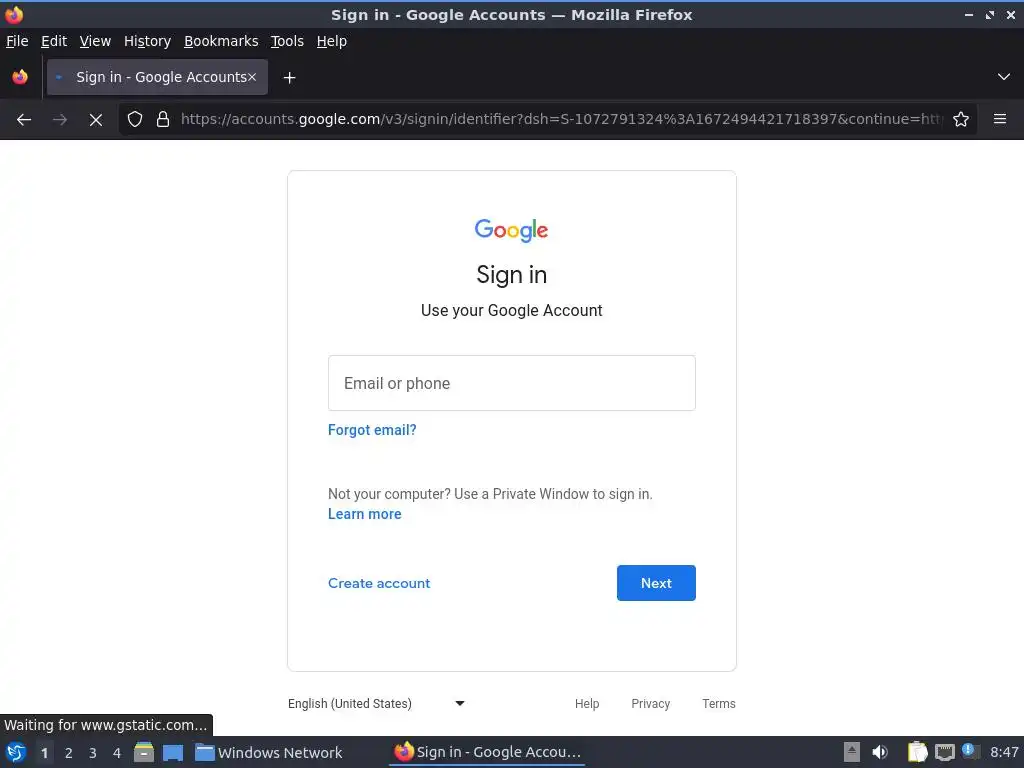Close the Sign in - Google Accounts tab
Viewport: 1024px width, 768px height.
tap(252, 77)
